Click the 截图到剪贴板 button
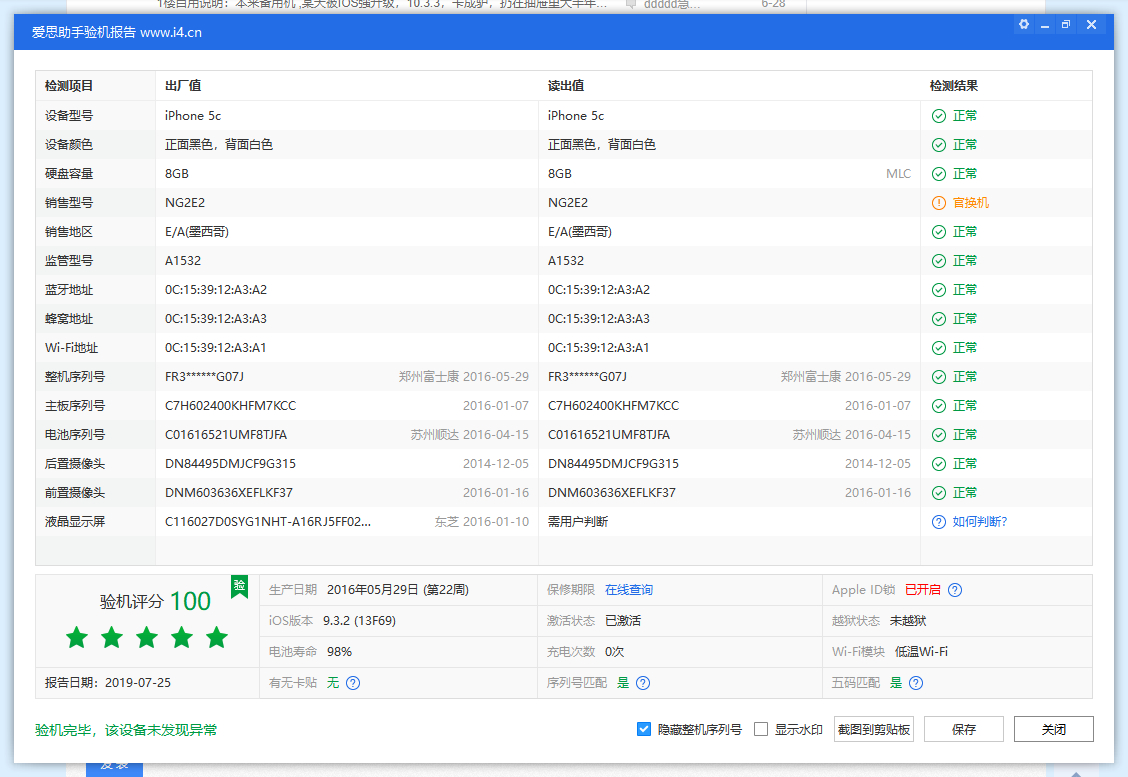Image resolution: width=1128 pixels, height=777 pixels. coord(874,730)
